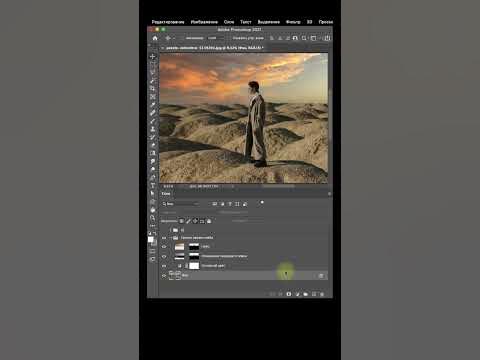Open Изображение menu

204,22
